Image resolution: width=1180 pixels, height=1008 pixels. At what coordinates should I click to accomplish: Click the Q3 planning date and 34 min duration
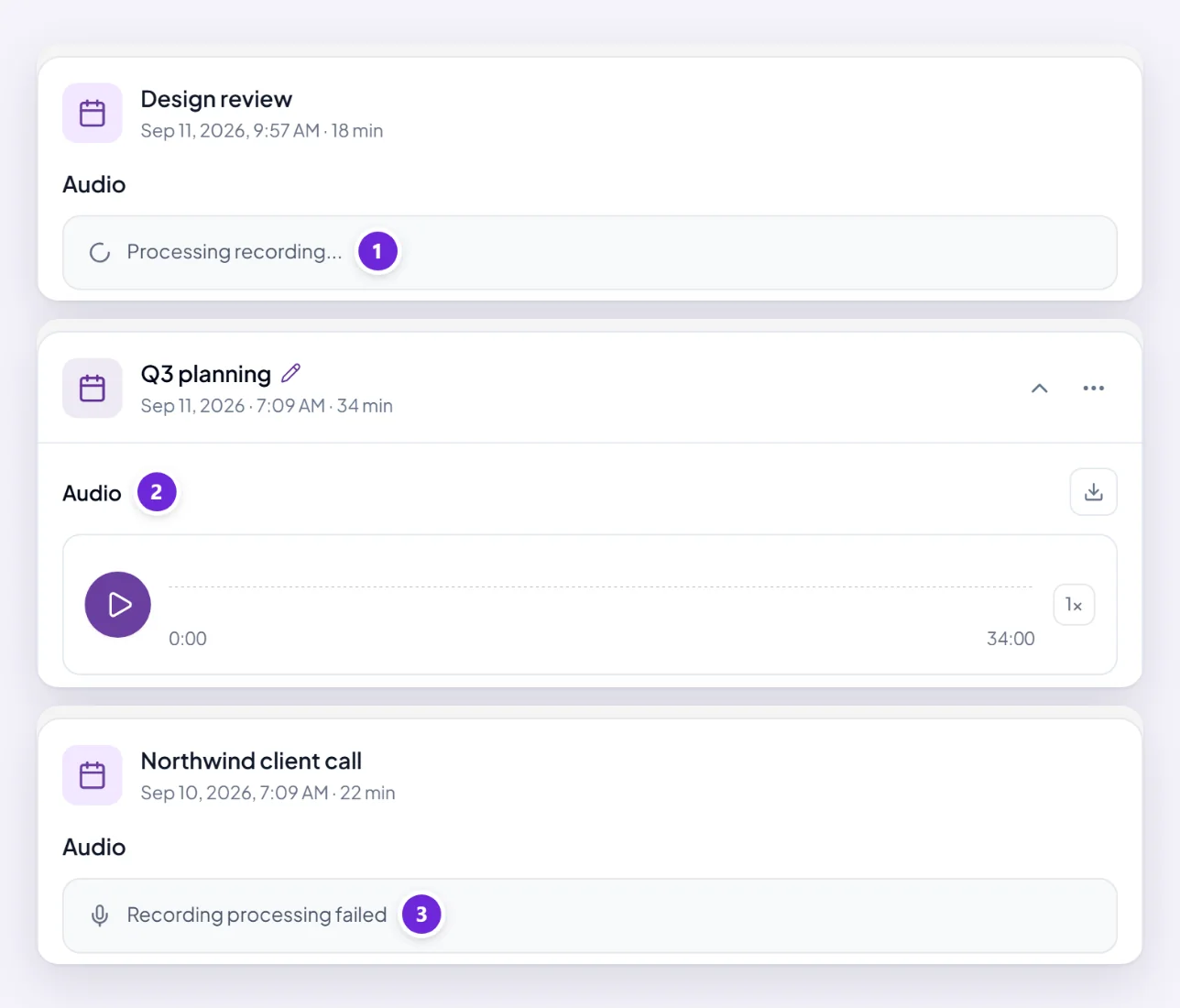[267, 406]
